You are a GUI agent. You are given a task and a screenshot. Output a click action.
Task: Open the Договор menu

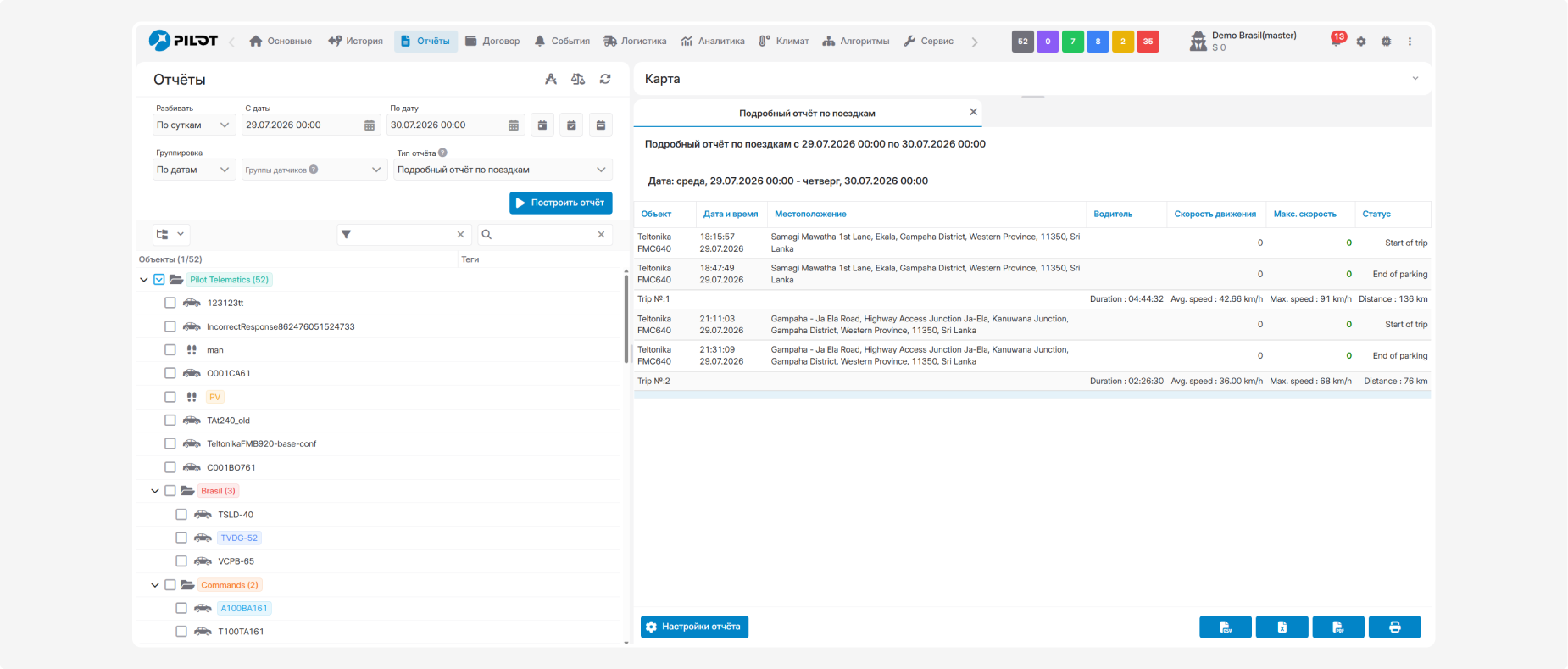(x=492, y=41)
